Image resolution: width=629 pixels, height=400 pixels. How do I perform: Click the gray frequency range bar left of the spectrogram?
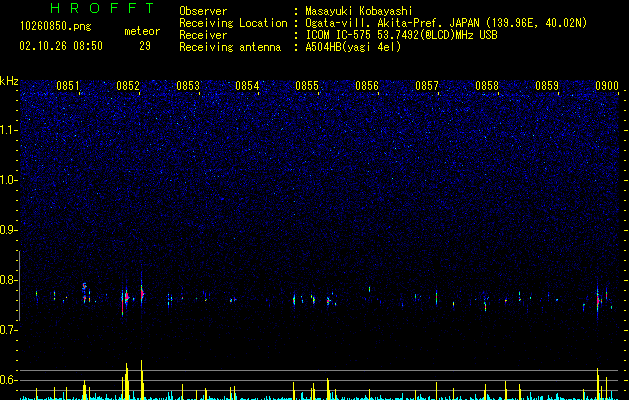20,286
